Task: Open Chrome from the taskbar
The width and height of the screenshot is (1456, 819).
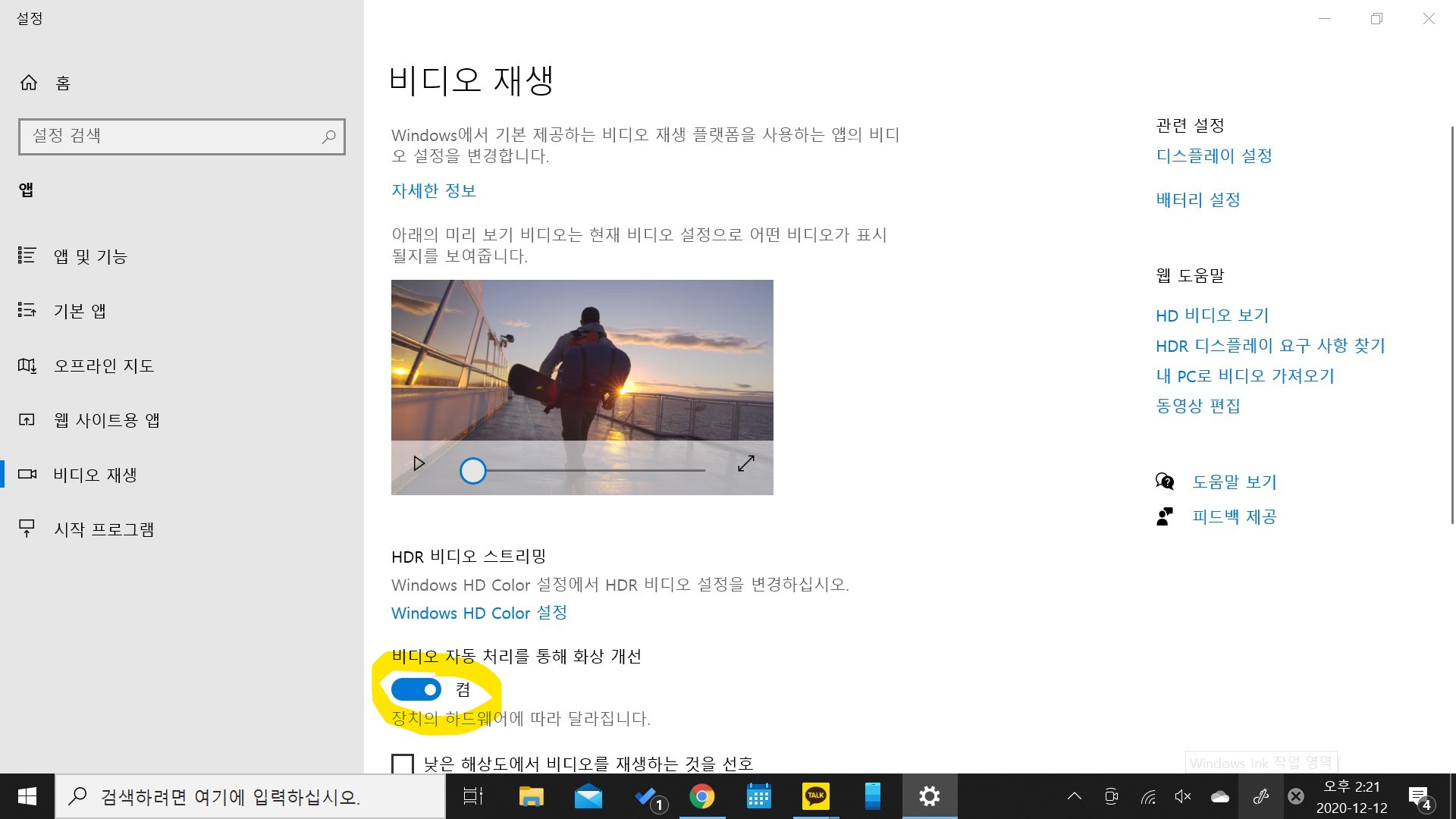Action: coord(701,796)
